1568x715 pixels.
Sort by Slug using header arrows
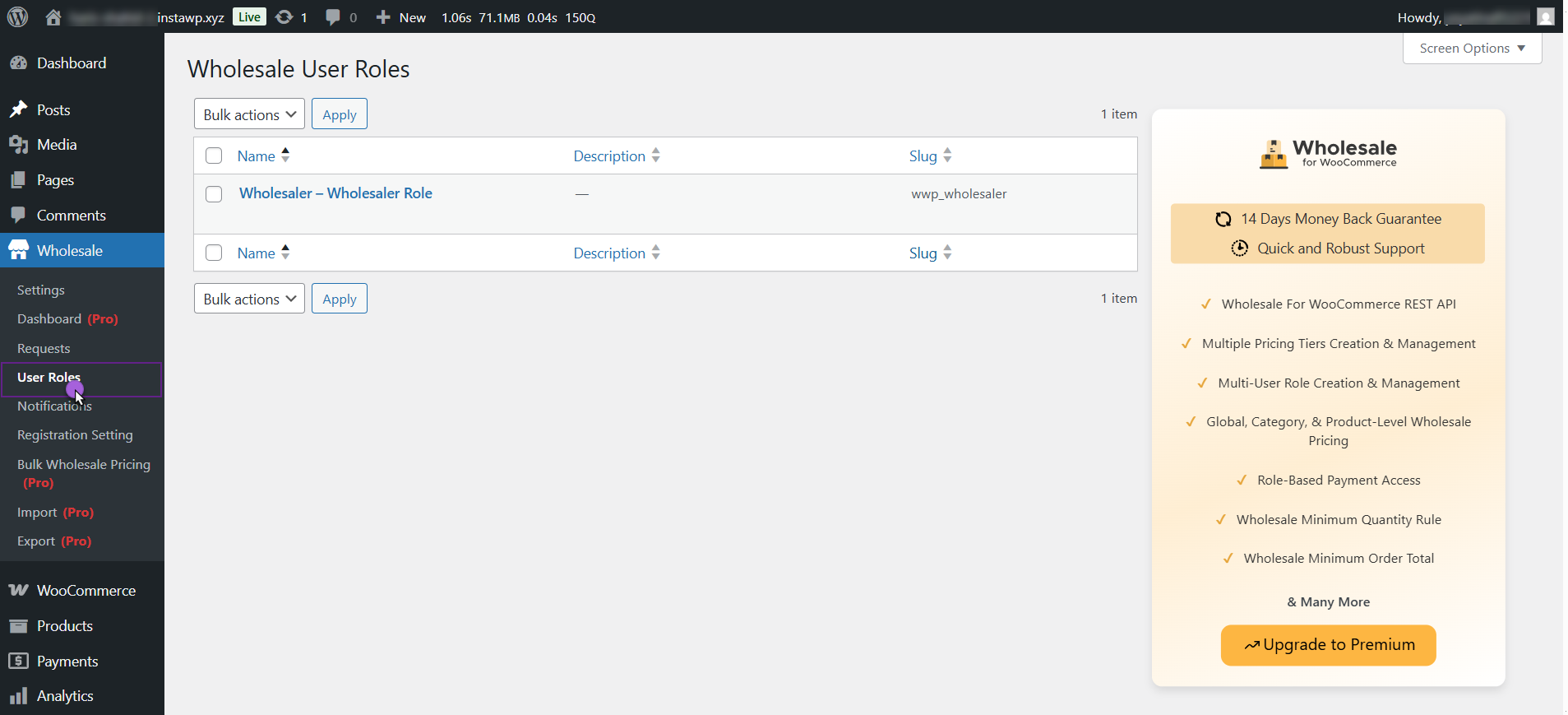pos(947,156)
